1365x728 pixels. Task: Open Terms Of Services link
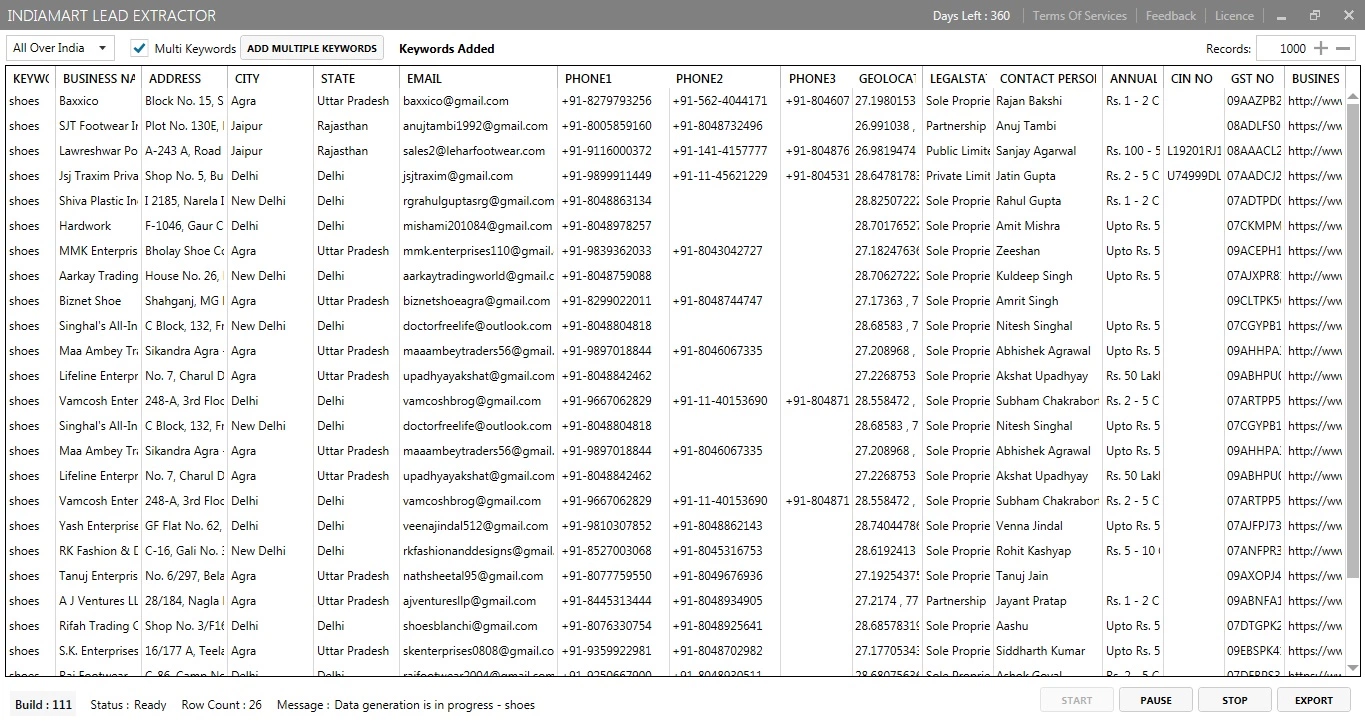pyautogui.click(x=1079, y=16)
